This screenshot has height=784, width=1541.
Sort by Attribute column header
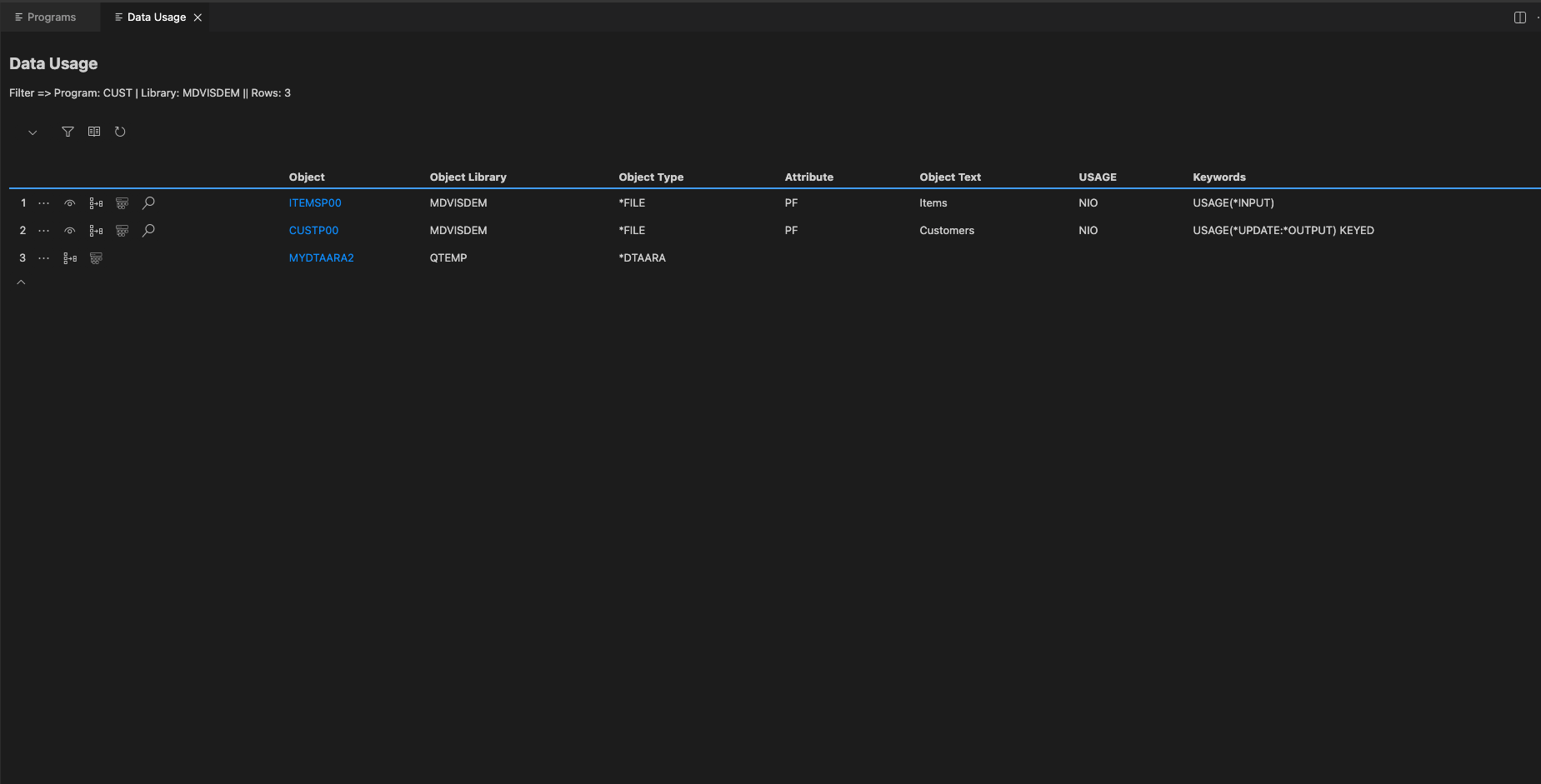coord(808,177)
